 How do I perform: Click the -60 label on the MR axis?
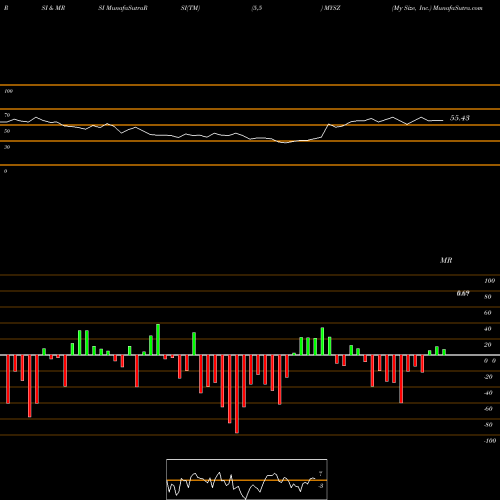tap(488, 409)
